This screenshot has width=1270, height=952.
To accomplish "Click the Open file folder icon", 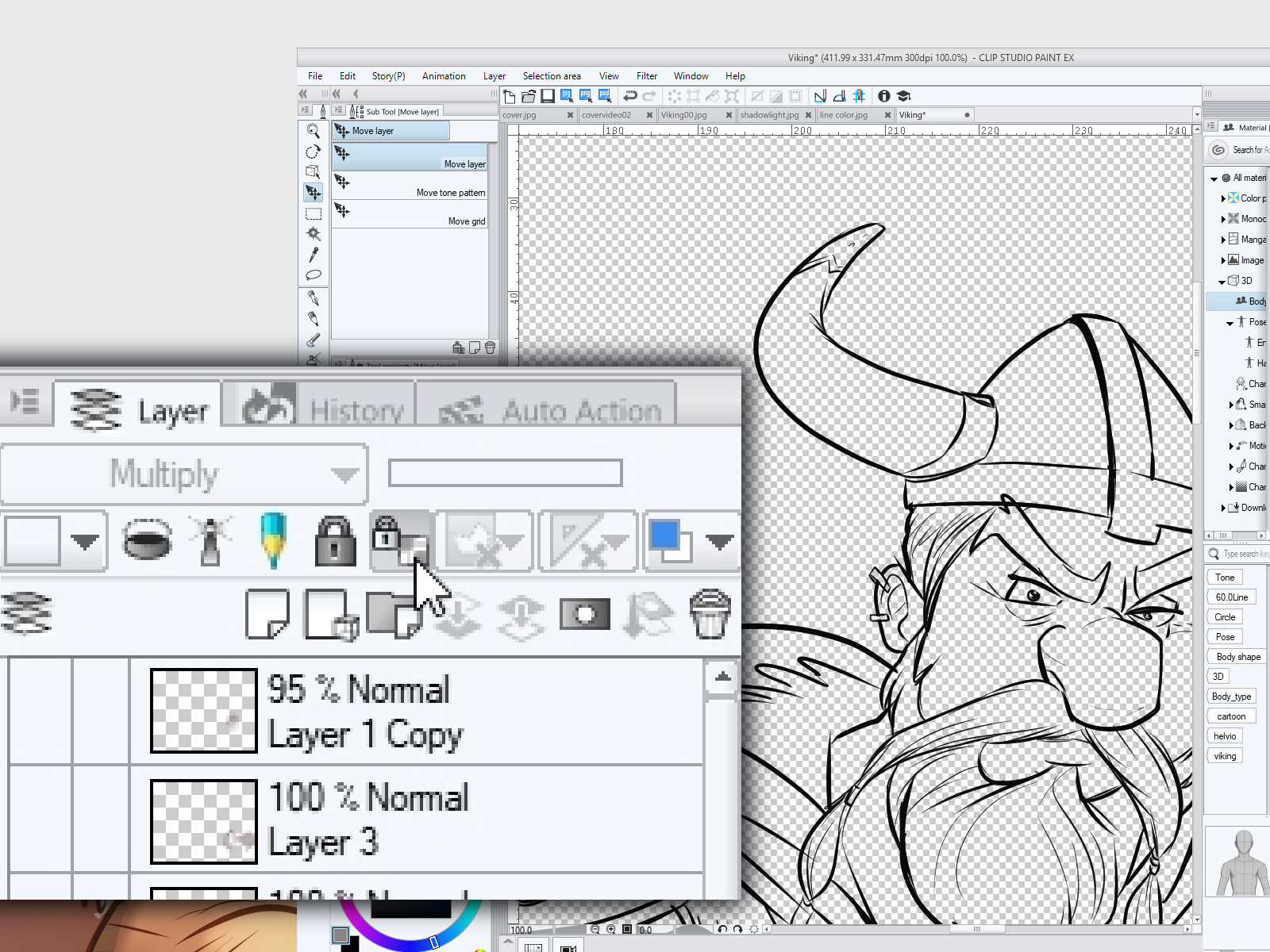I will [529, 96].
